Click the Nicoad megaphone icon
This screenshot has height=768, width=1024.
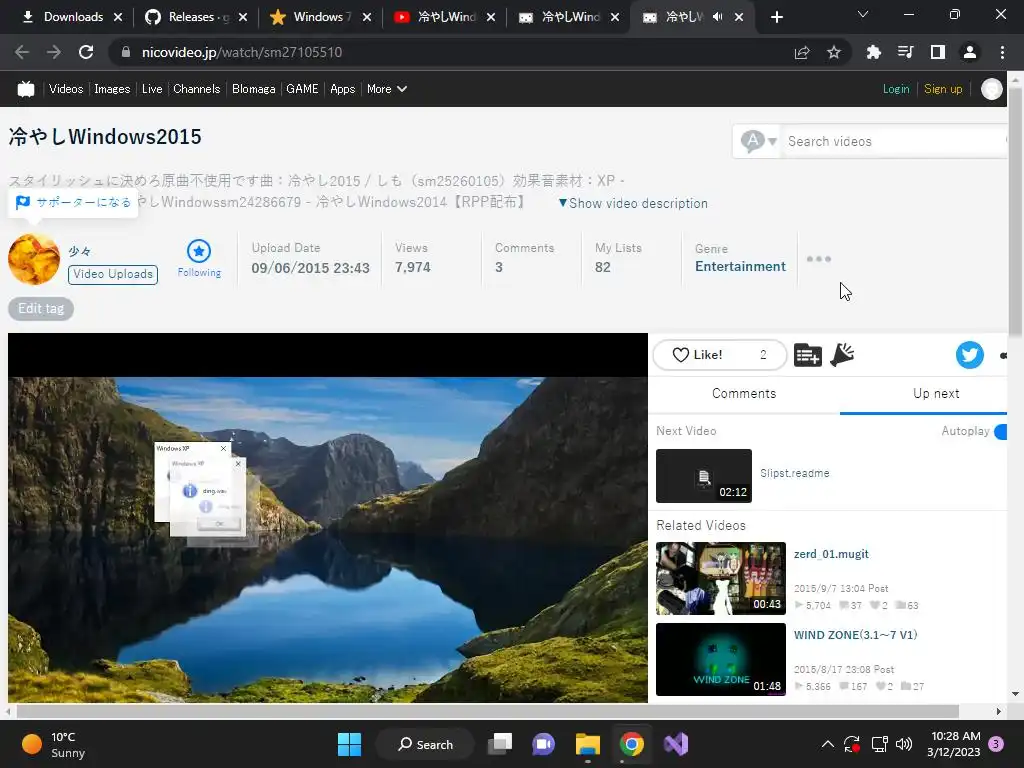point(842,355)
